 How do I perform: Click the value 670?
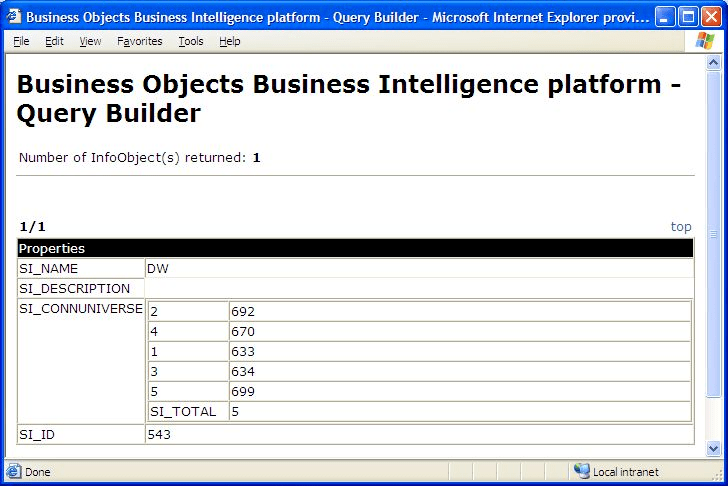tap(243, 331)
